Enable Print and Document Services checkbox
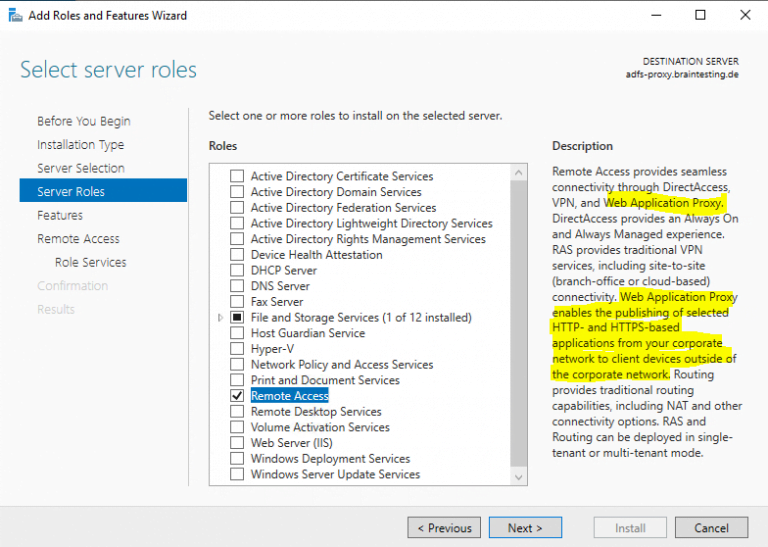768x547 pixels. [x=237, y=380]
